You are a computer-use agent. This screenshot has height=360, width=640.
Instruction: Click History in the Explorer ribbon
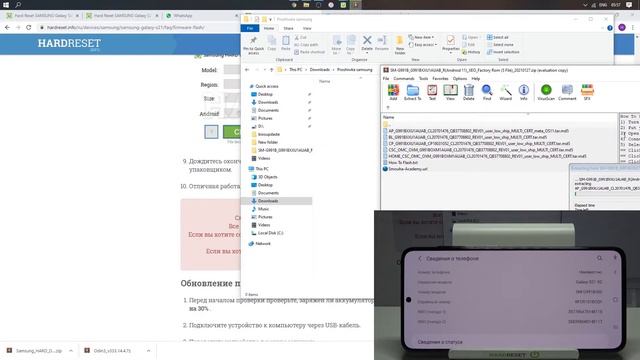471,52
